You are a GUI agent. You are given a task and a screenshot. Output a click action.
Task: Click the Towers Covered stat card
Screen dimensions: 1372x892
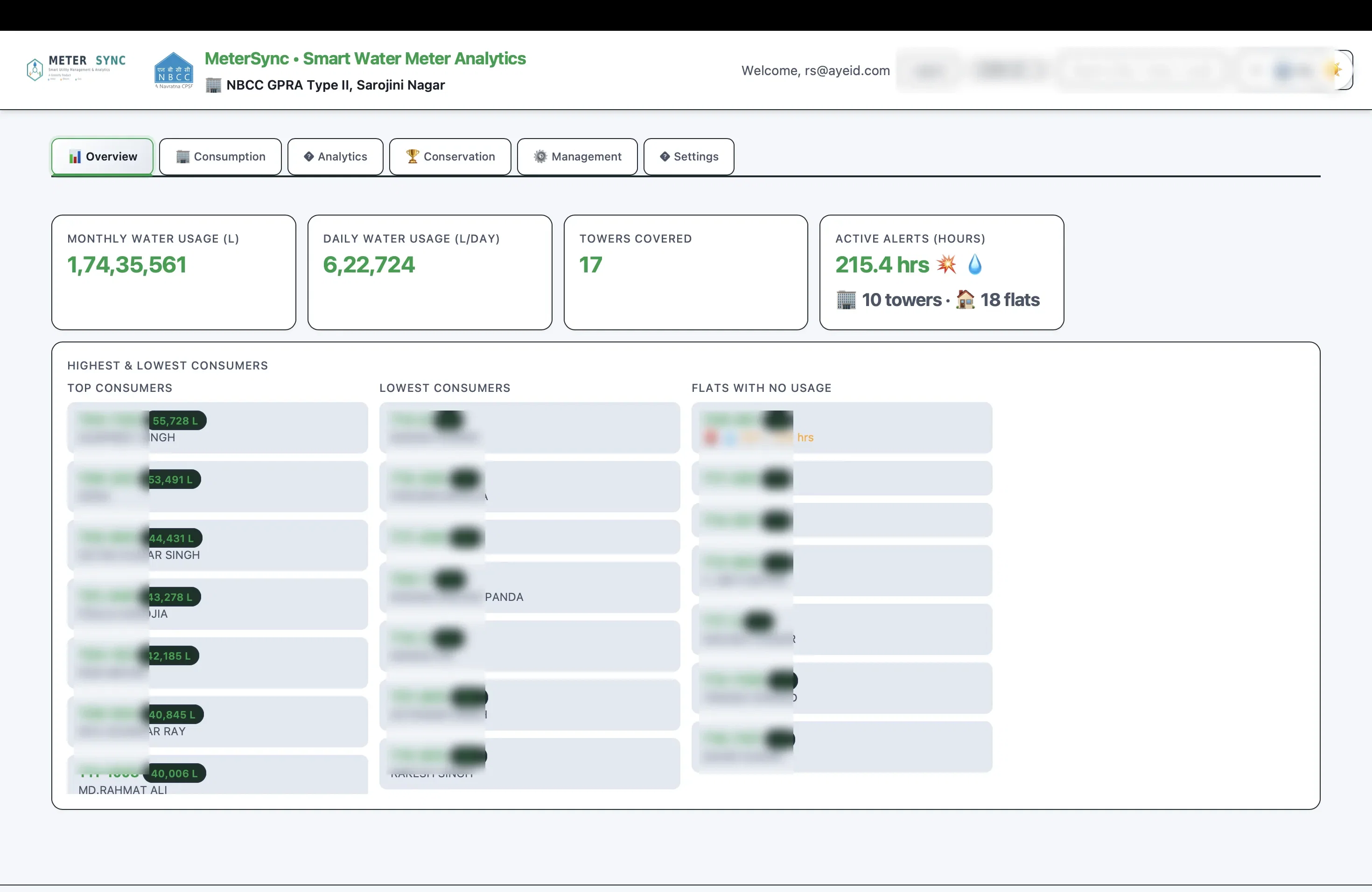coord(685,272)
